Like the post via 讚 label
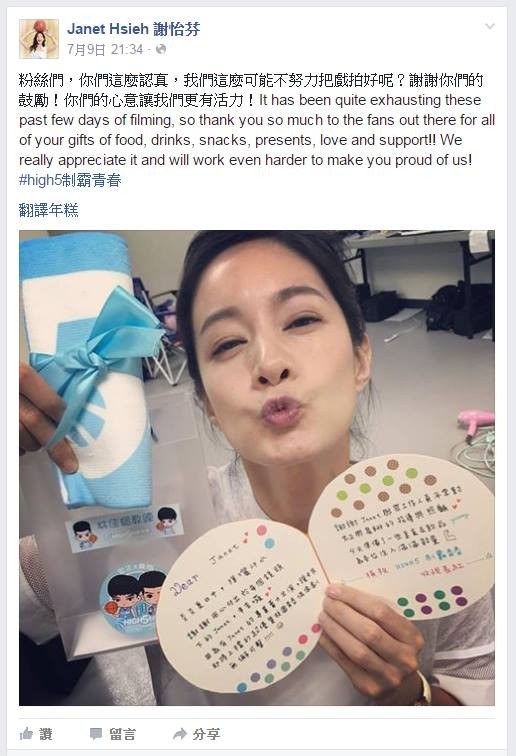Image resolution: width=516 pixels, height=756 pixels. tap(45, 734)
